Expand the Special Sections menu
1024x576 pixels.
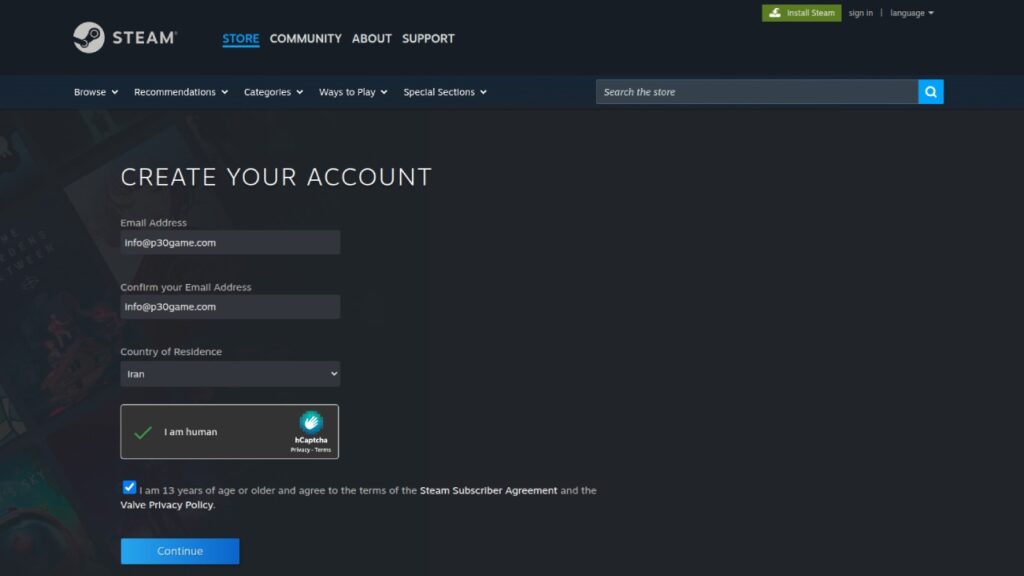445,92
